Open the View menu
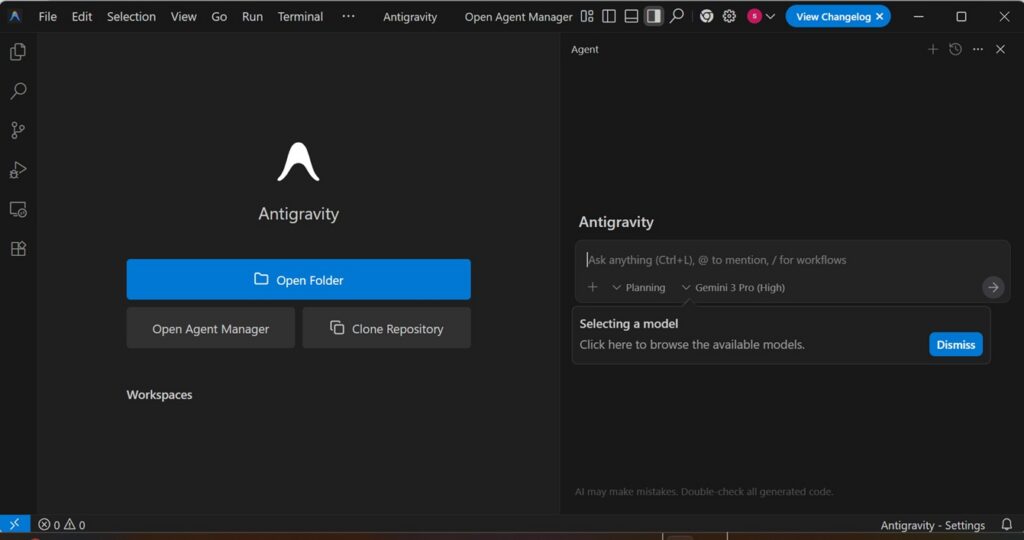 [x=184, y=16]
